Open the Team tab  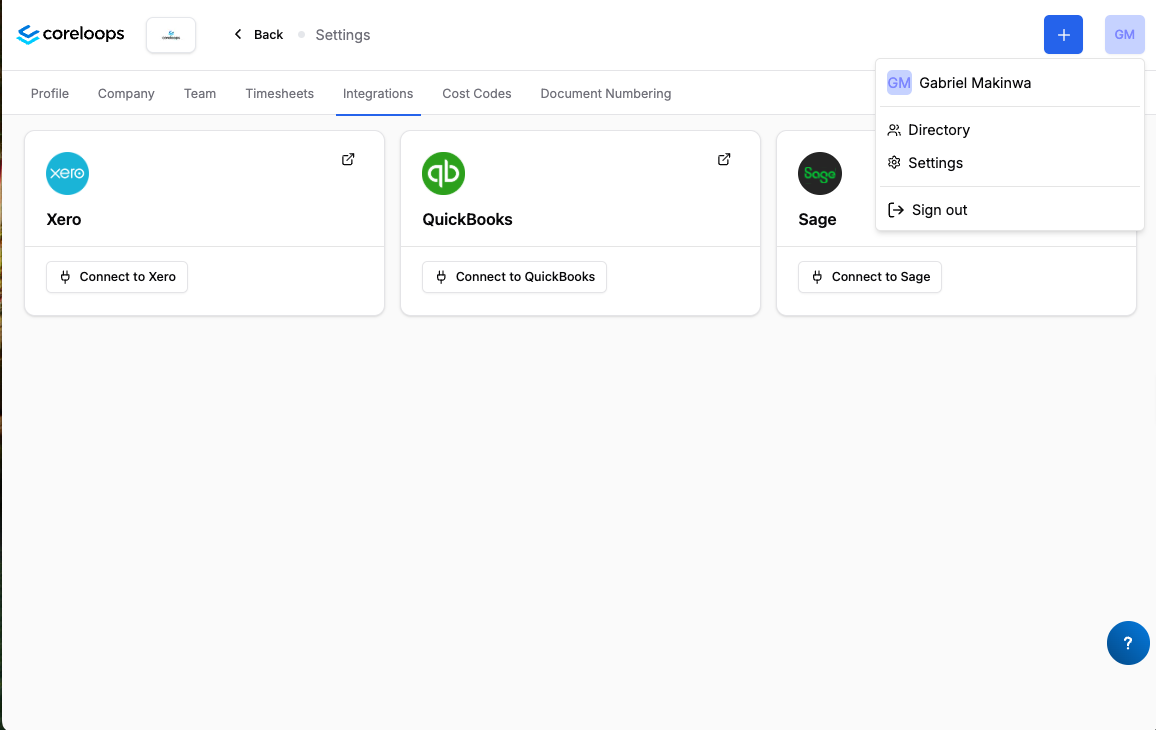(200, 94)
